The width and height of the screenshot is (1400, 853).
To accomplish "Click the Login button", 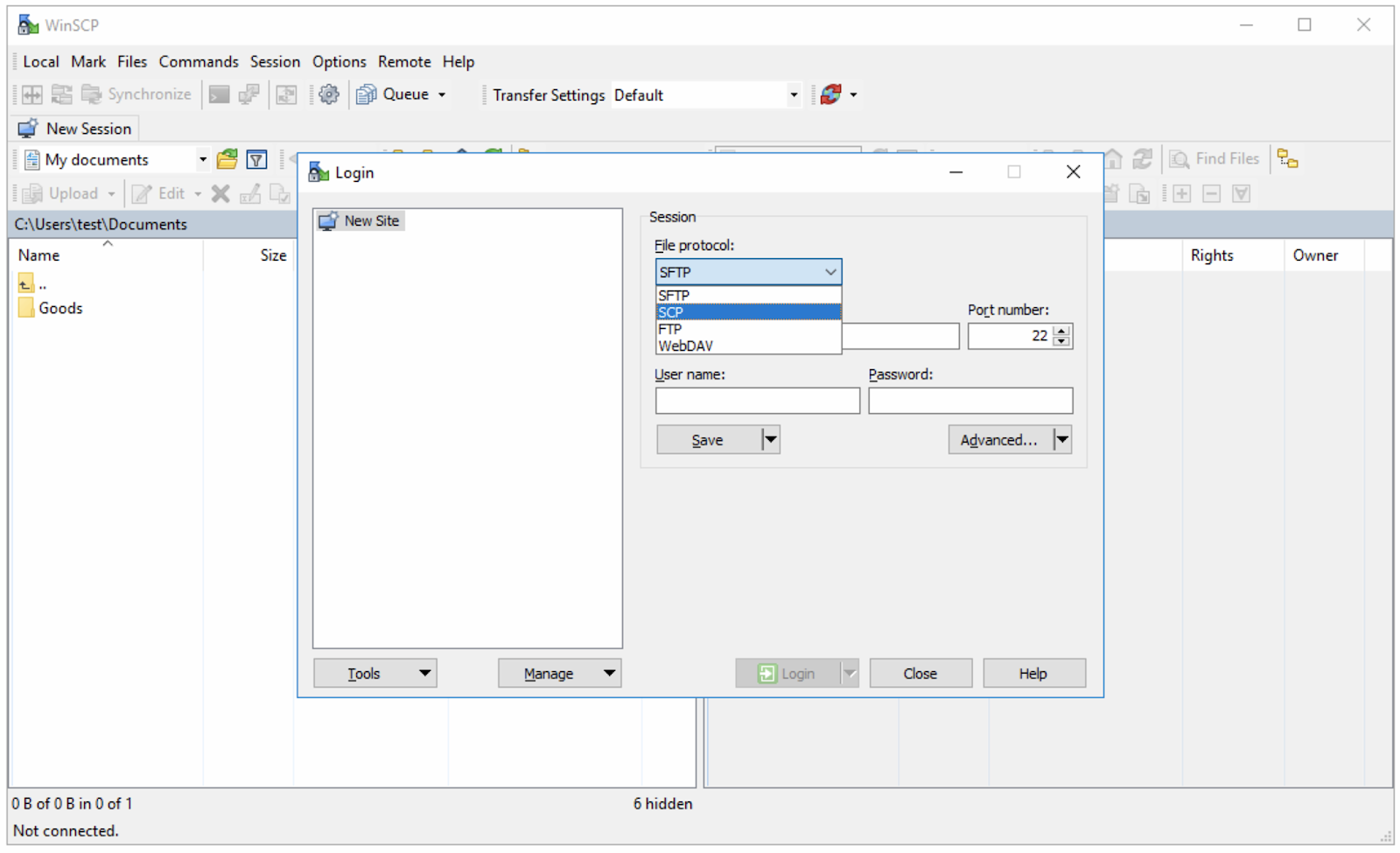I will 787,673.
